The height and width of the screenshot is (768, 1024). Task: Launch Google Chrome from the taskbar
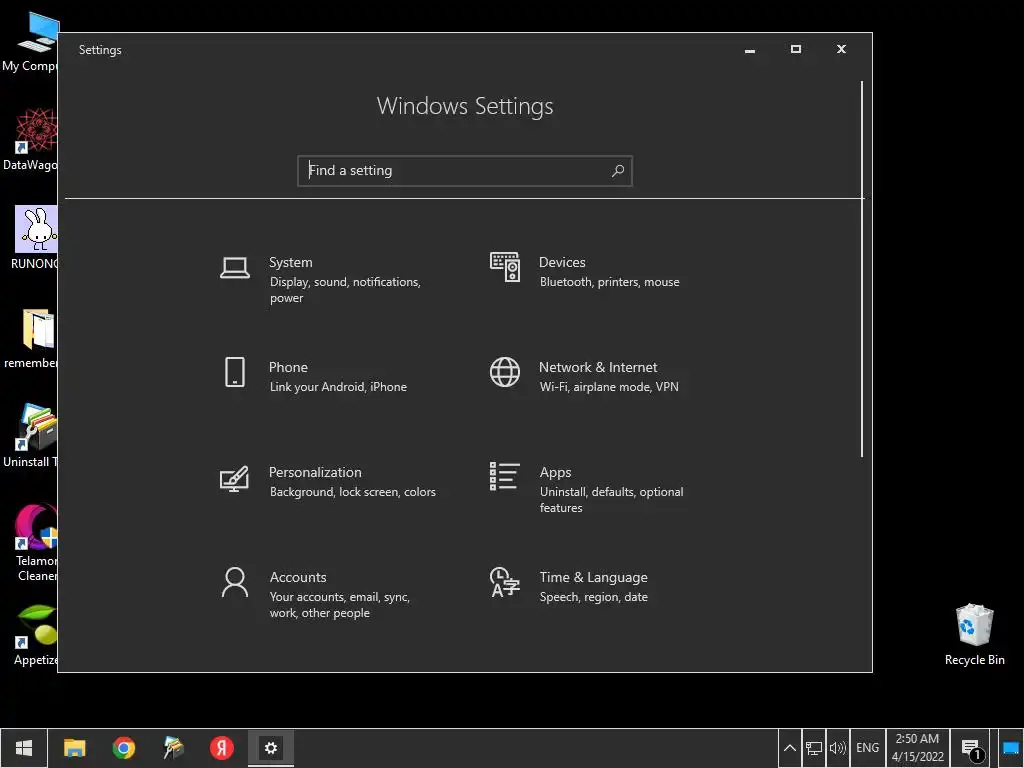123,748
